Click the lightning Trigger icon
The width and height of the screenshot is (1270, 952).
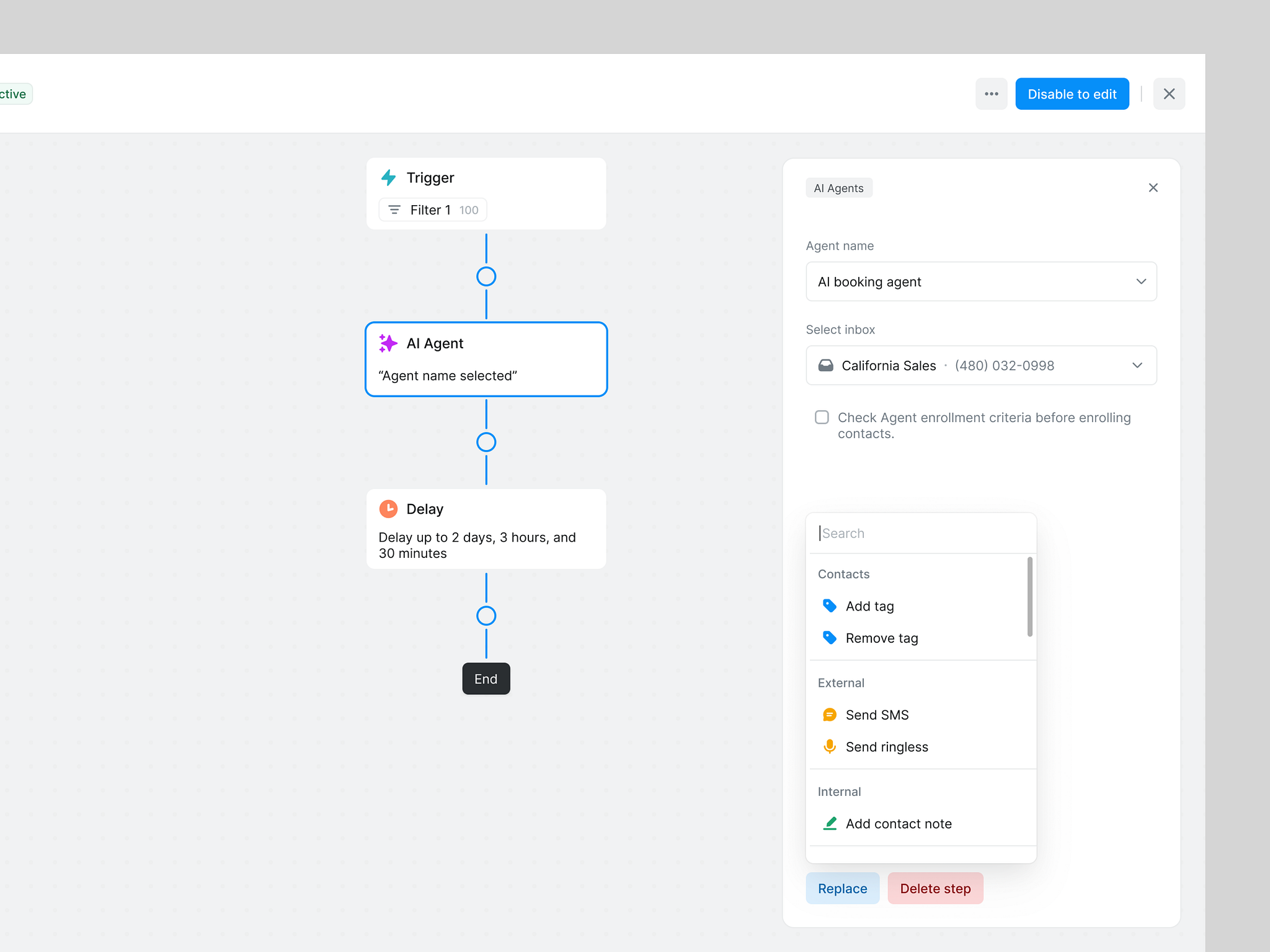pos(389,177)
